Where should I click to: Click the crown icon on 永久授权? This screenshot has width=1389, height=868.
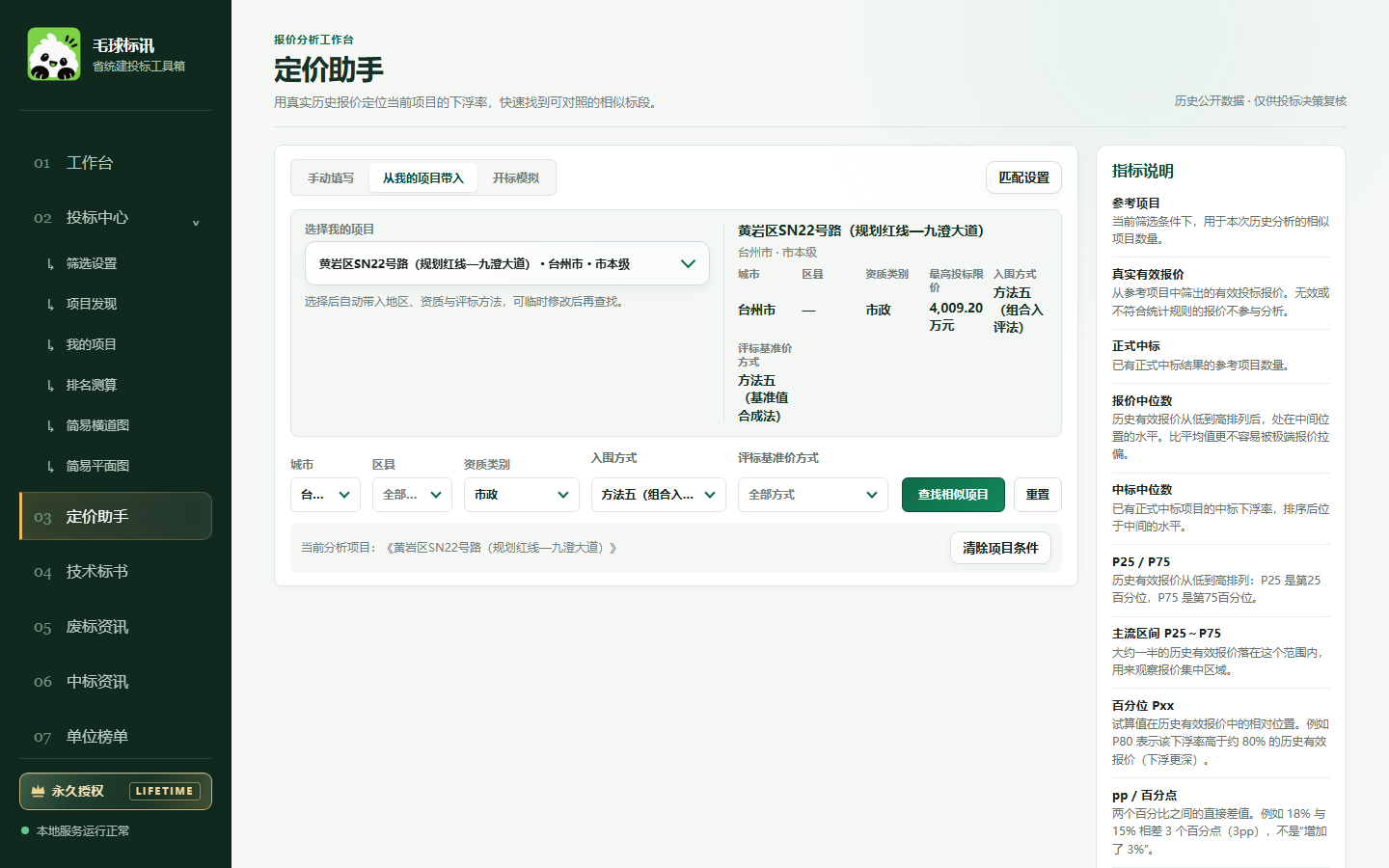click(x=38, y=791)
